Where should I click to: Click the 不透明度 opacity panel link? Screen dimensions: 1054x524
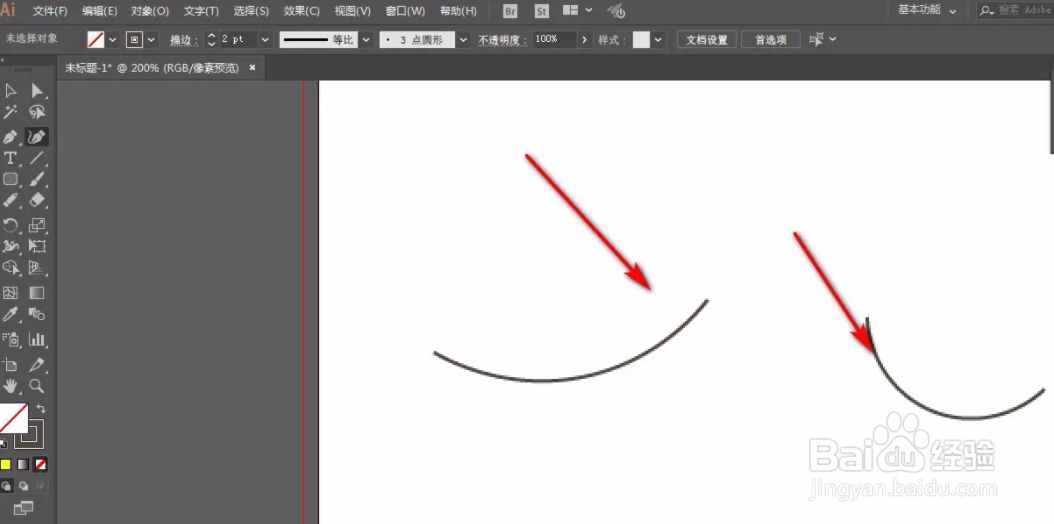(503, 40)
